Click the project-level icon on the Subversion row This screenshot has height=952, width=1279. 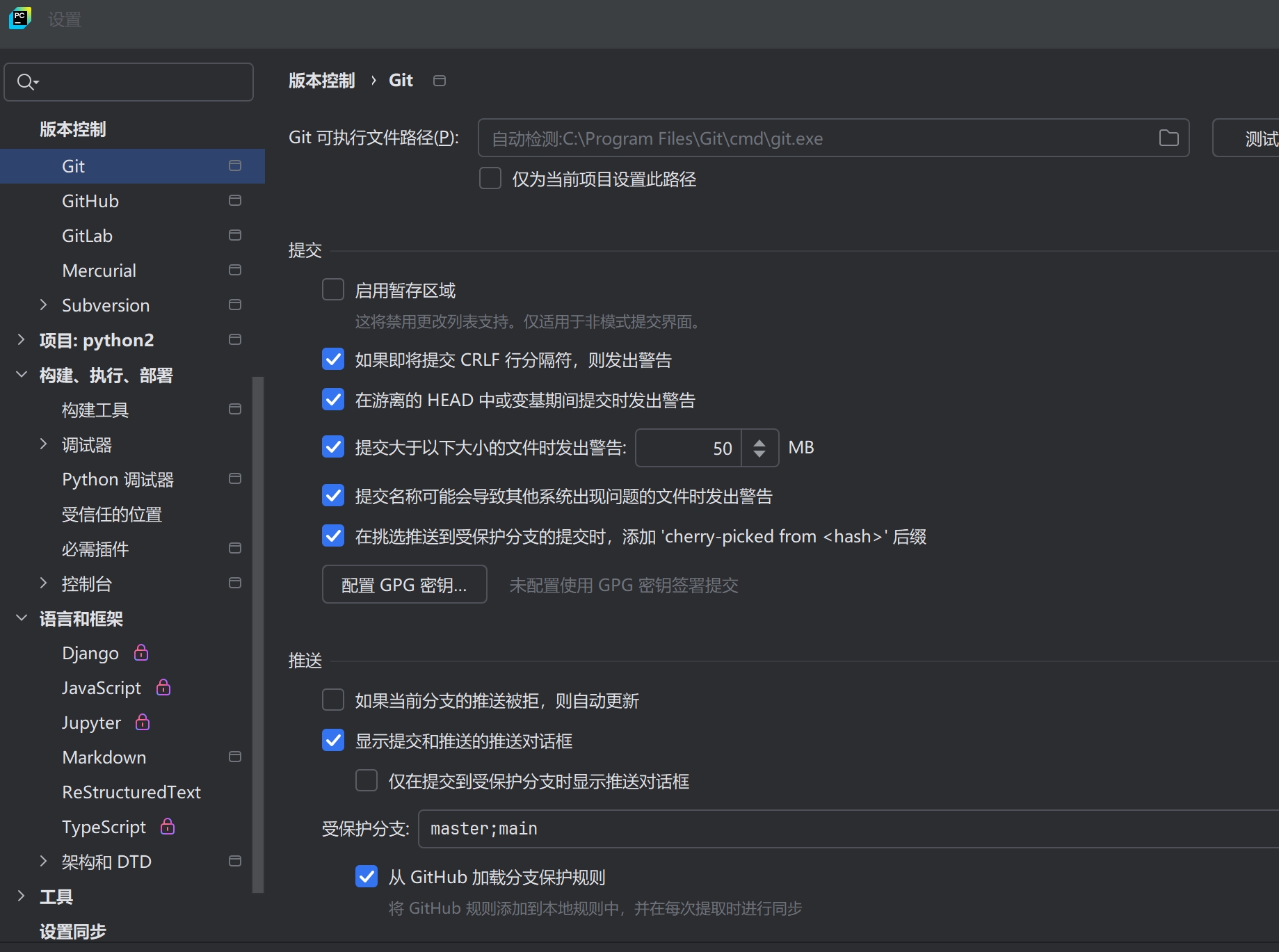pyautogui.click(x=235, y=305)
